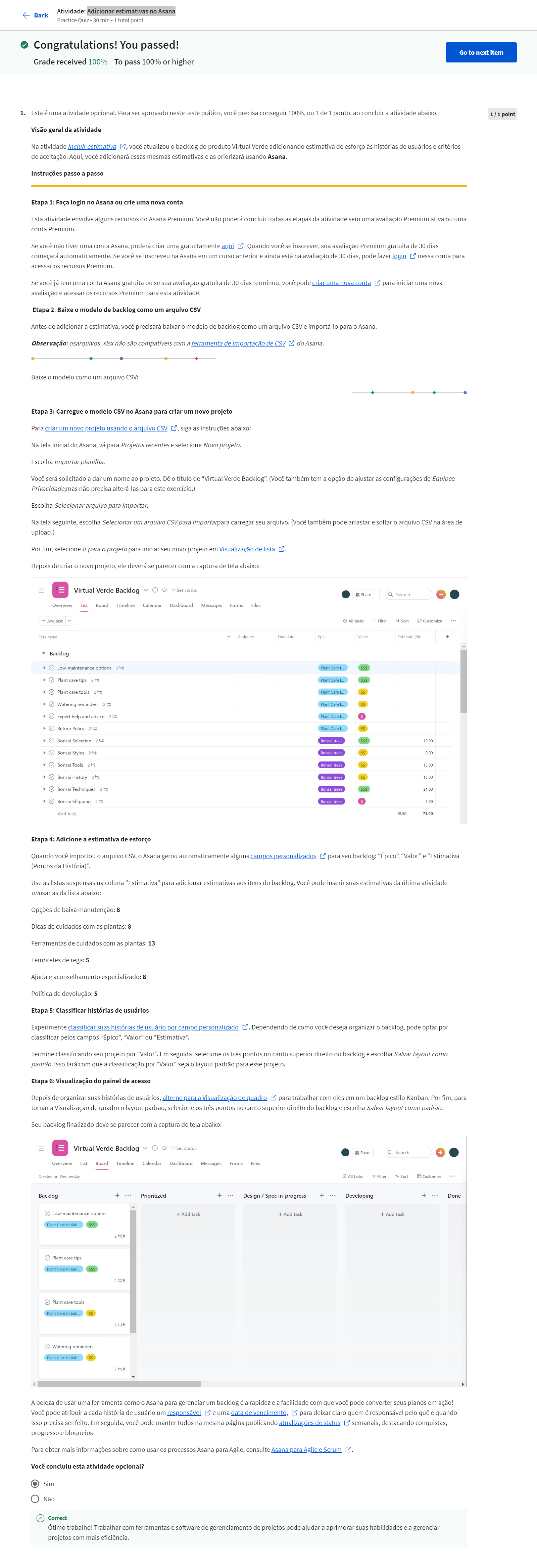Expand the 'Plant care tips' list row triangle
537x1568 pixels.
click(44, 680)
